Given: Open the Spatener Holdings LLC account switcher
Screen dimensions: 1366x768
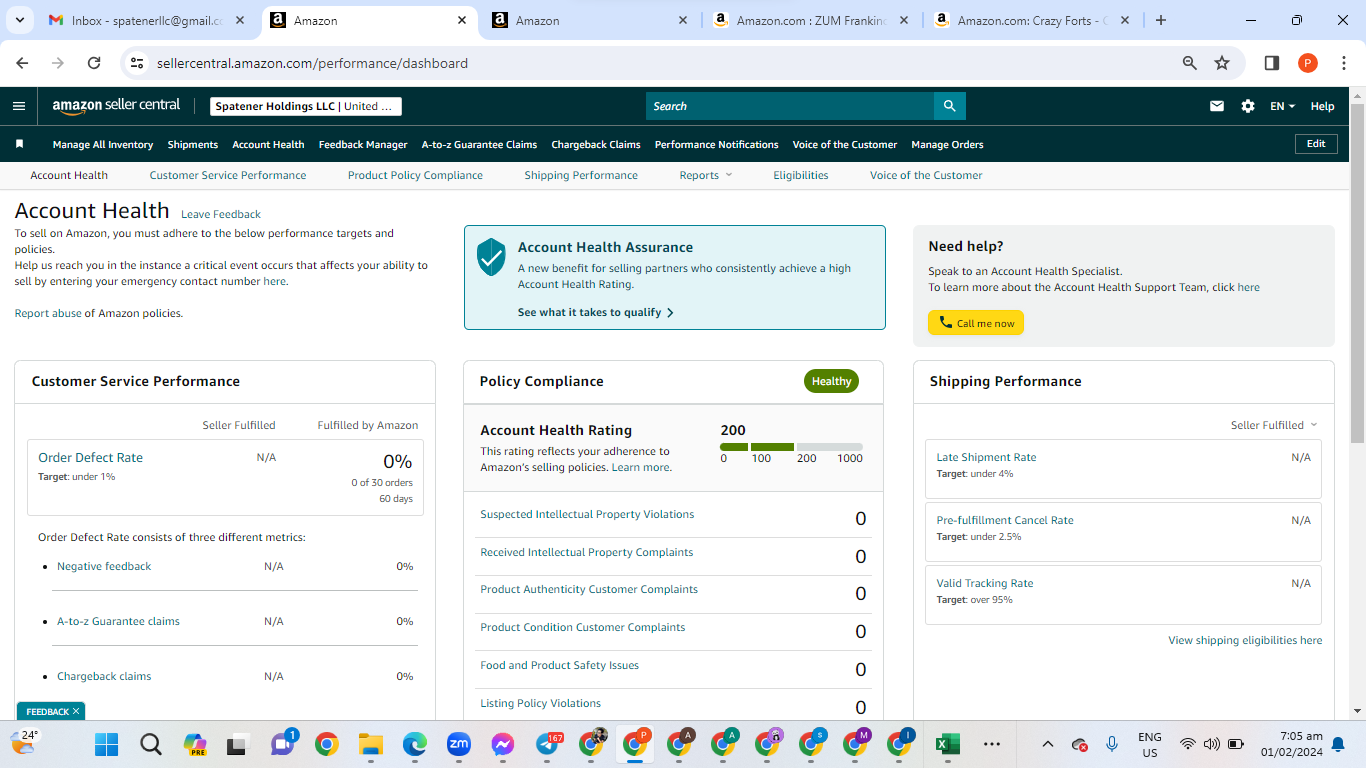Looking at the screenshot, I should (x=306, y=106).
